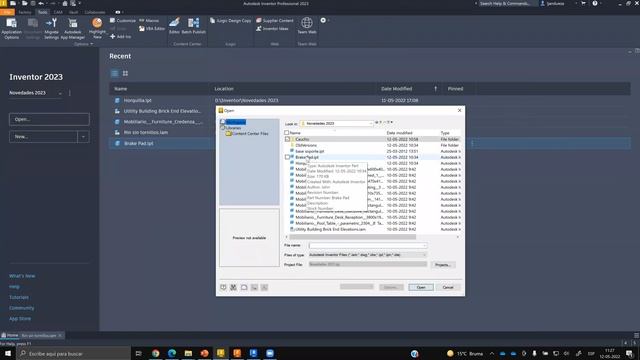640x360 pixels.
Task: Open the Macros command
Action: point(149,20)
